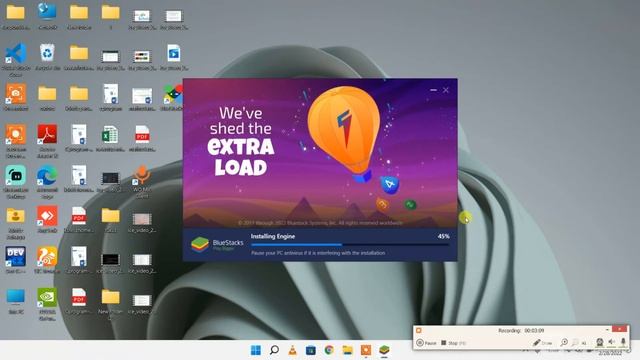Click the Windows Start button
The image size is (640, 360).
coord(256,350)
